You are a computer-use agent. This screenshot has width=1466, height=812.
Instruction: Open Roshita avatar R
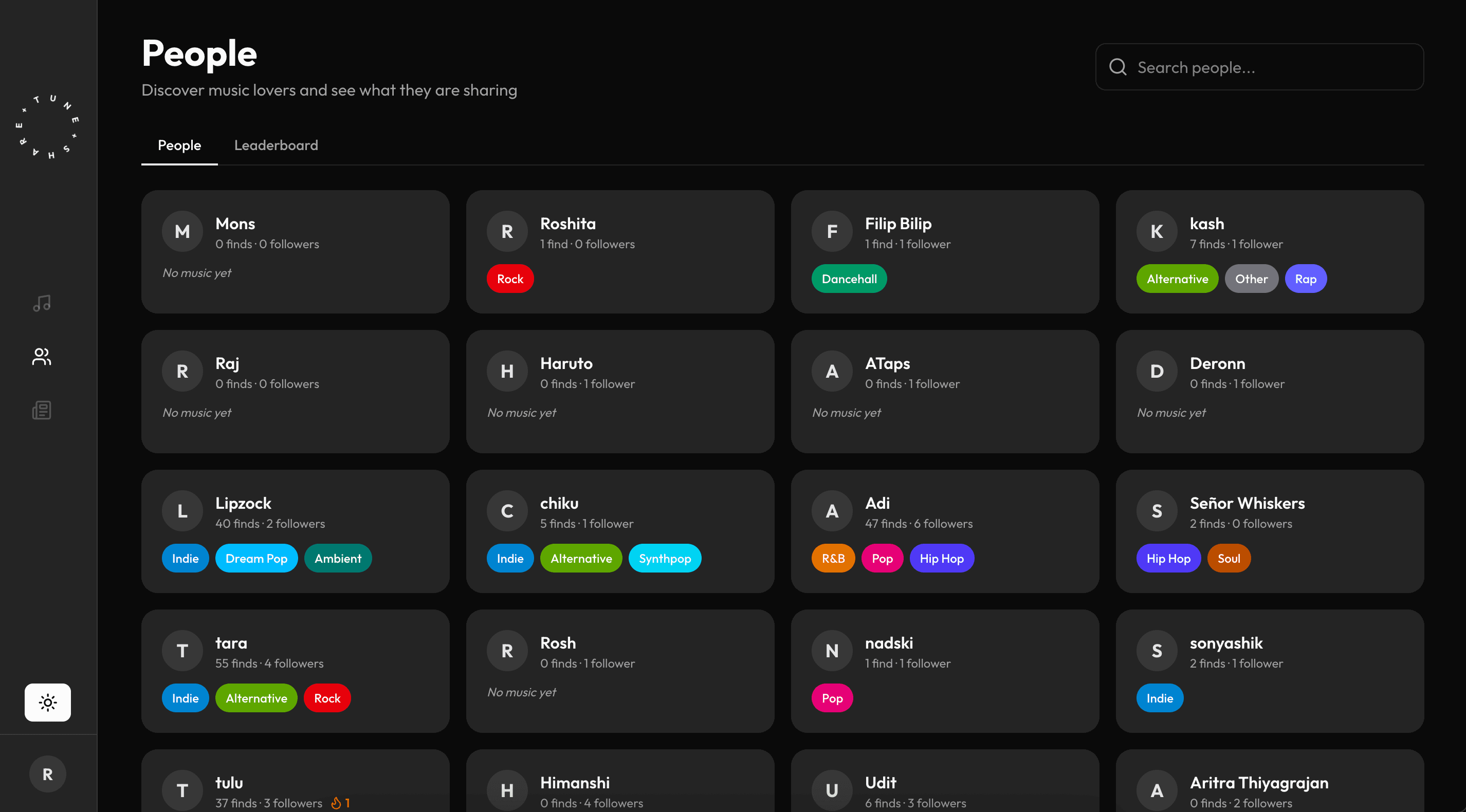pos(507,231)
